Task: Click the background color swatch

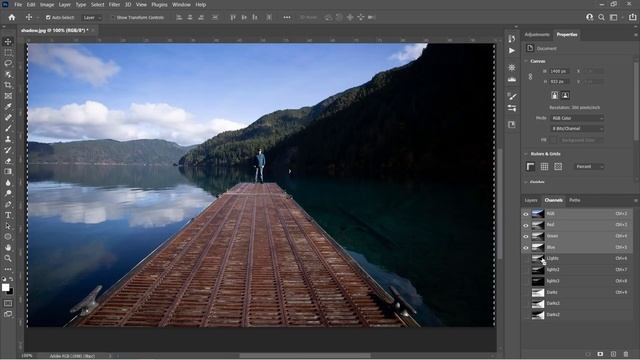Action: click(11, 292)
